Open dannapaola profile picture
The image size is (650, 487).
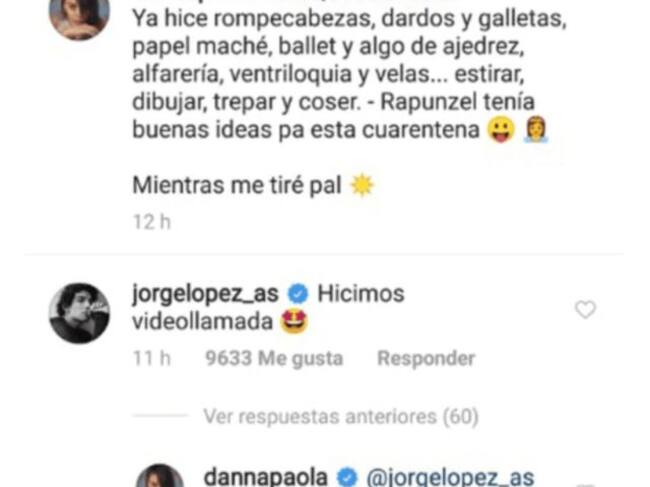(160, 476)
